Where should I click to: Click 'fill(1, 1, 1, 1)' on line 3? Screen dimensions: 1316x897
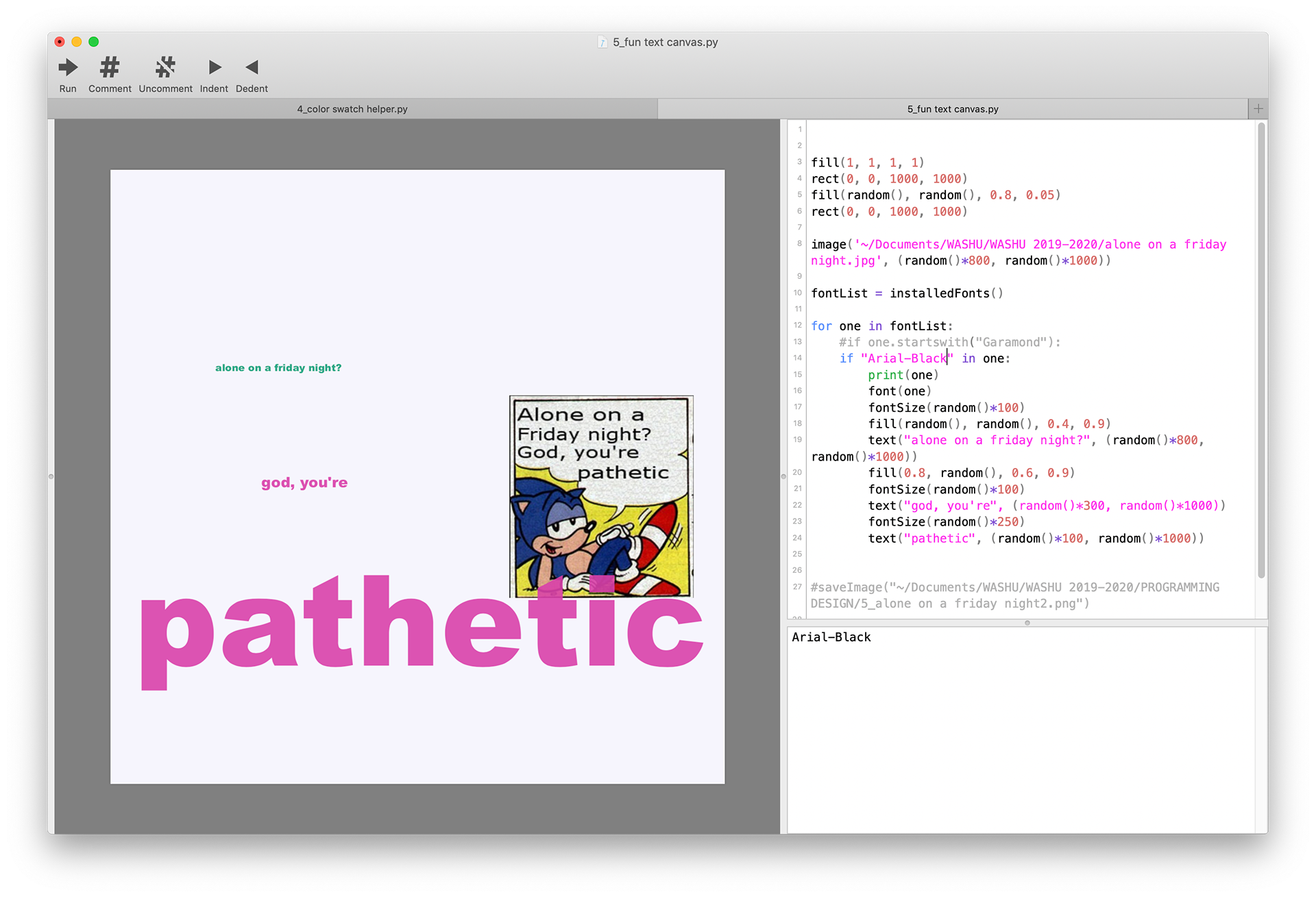pyautogui.click(x=868, y=162)
